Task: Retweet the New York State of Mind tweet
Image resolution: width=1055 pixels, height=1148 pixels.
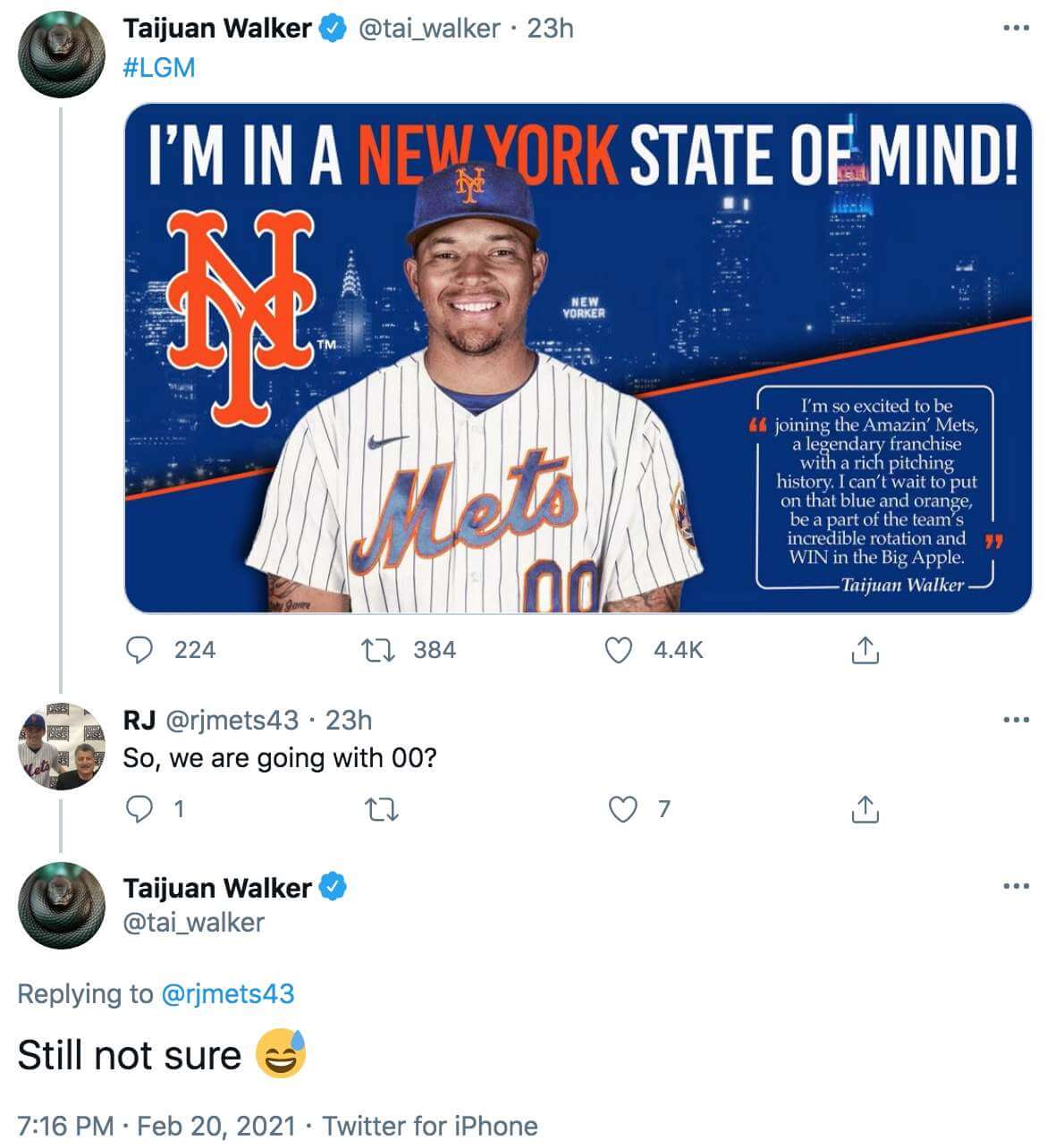Action: point(377,650)
